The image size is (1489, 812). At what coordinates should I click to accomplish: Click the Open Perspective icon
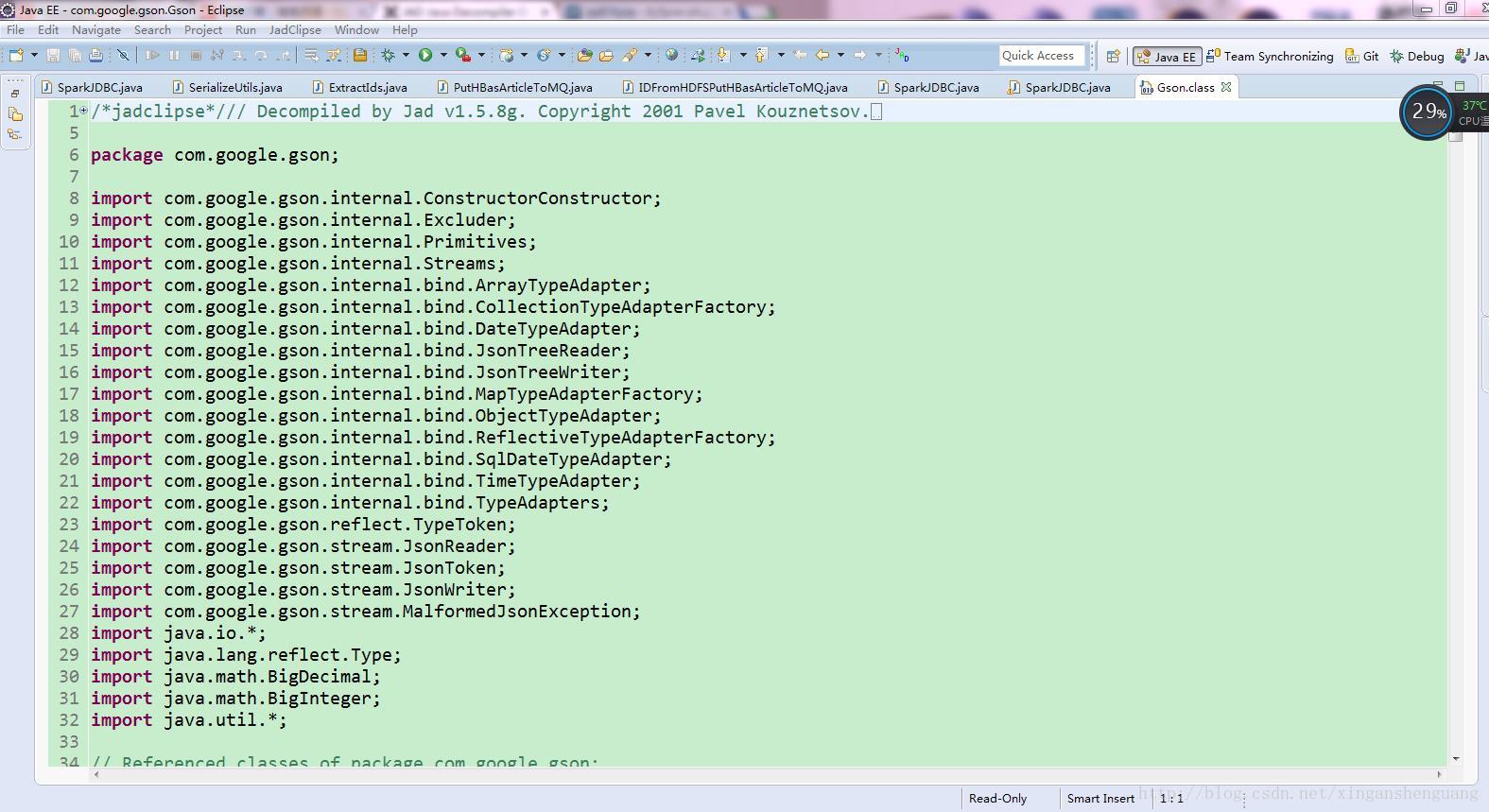(1114, 56)
